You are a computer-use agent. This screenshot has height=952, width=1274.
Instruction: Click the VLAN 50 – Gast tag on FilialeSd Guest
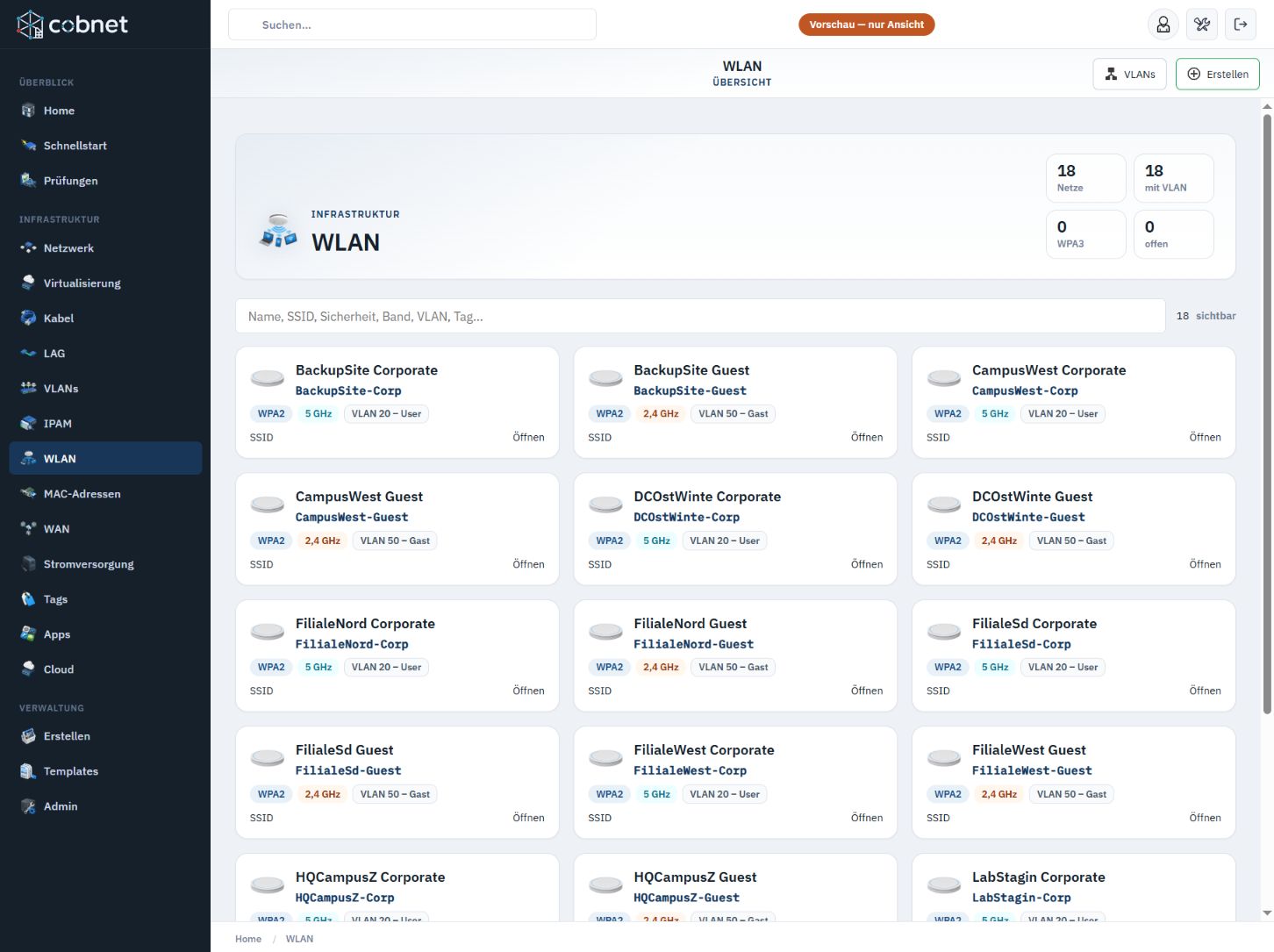(395, 794)
